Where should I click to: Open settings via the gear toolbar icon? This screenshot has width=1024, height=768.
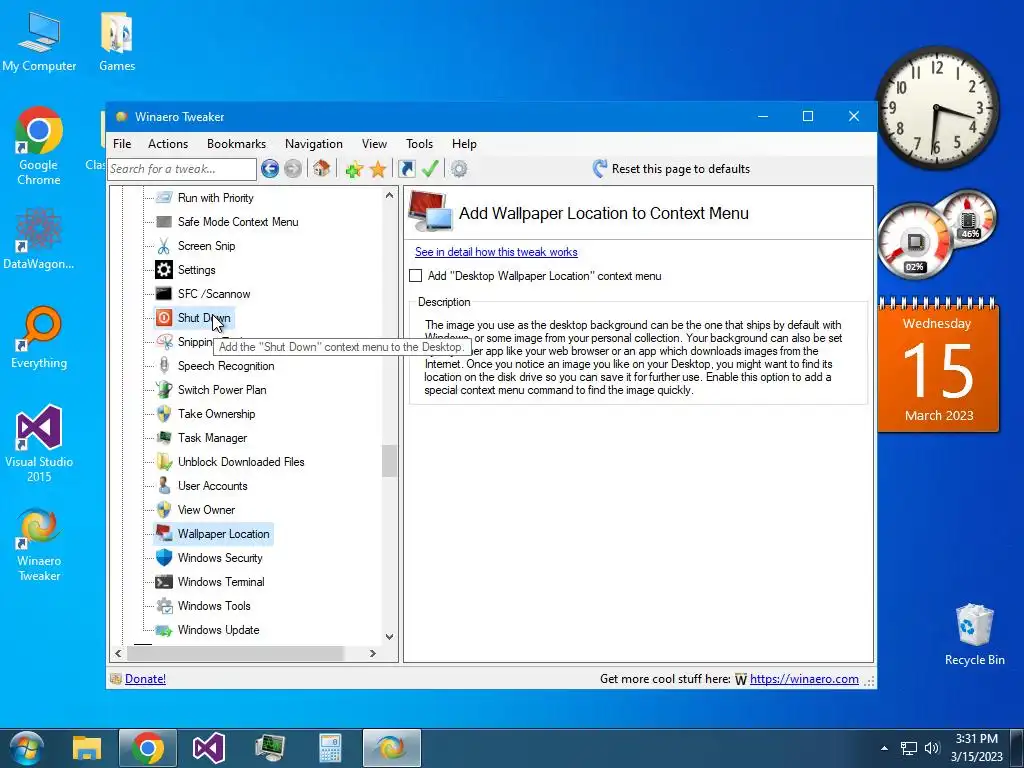pyautogui.click(x=459, y=169)
